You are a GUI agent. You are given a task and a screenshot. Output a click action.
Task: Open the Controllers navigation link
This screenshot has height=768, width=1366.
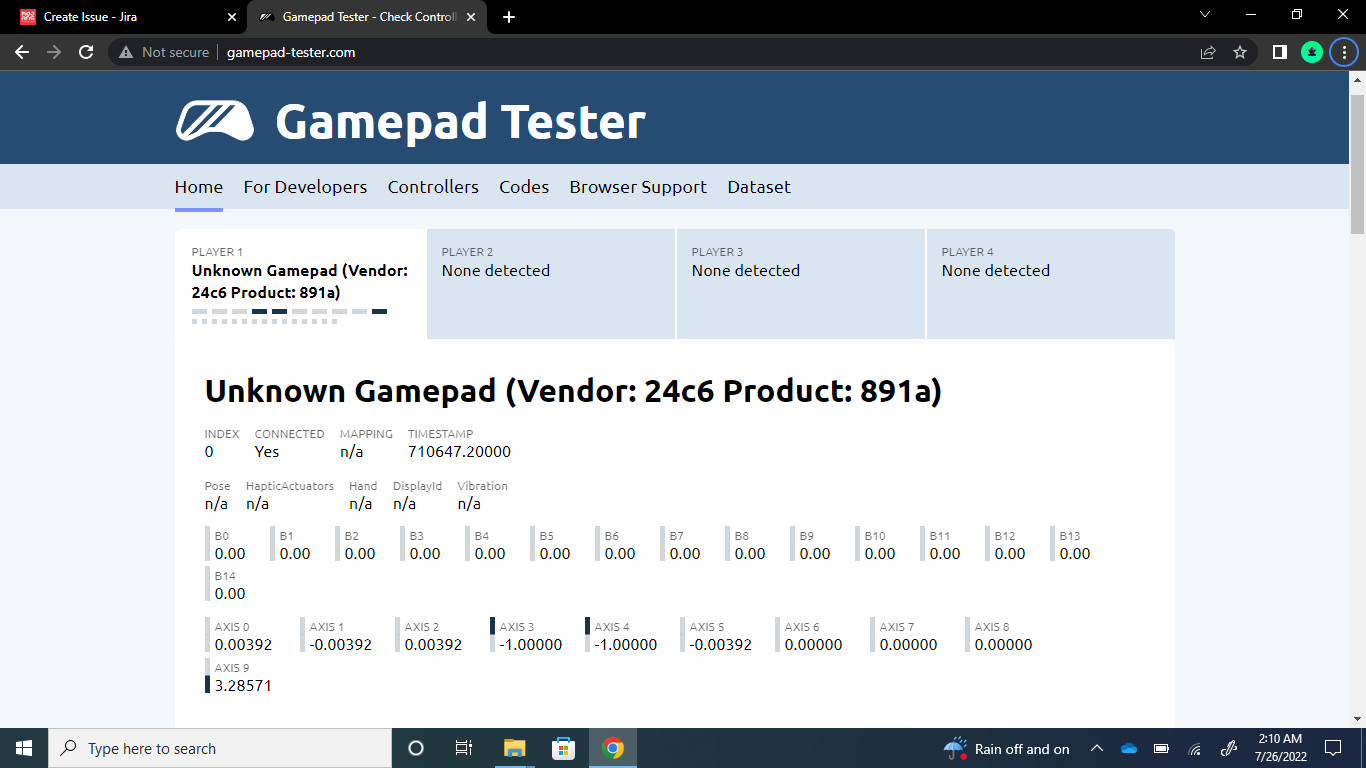coord(433,187)
